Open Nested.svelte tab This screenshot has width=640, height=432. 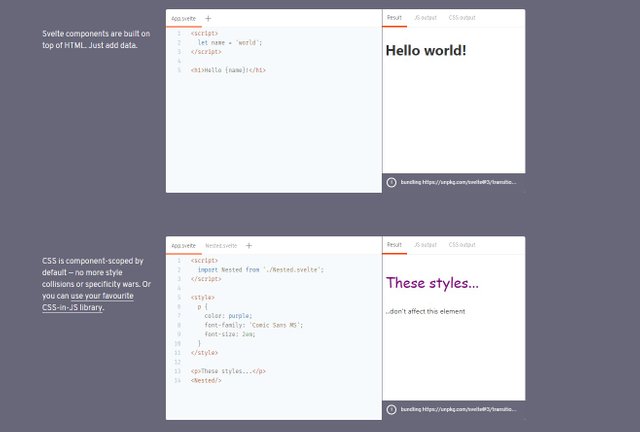coord(221,245)
